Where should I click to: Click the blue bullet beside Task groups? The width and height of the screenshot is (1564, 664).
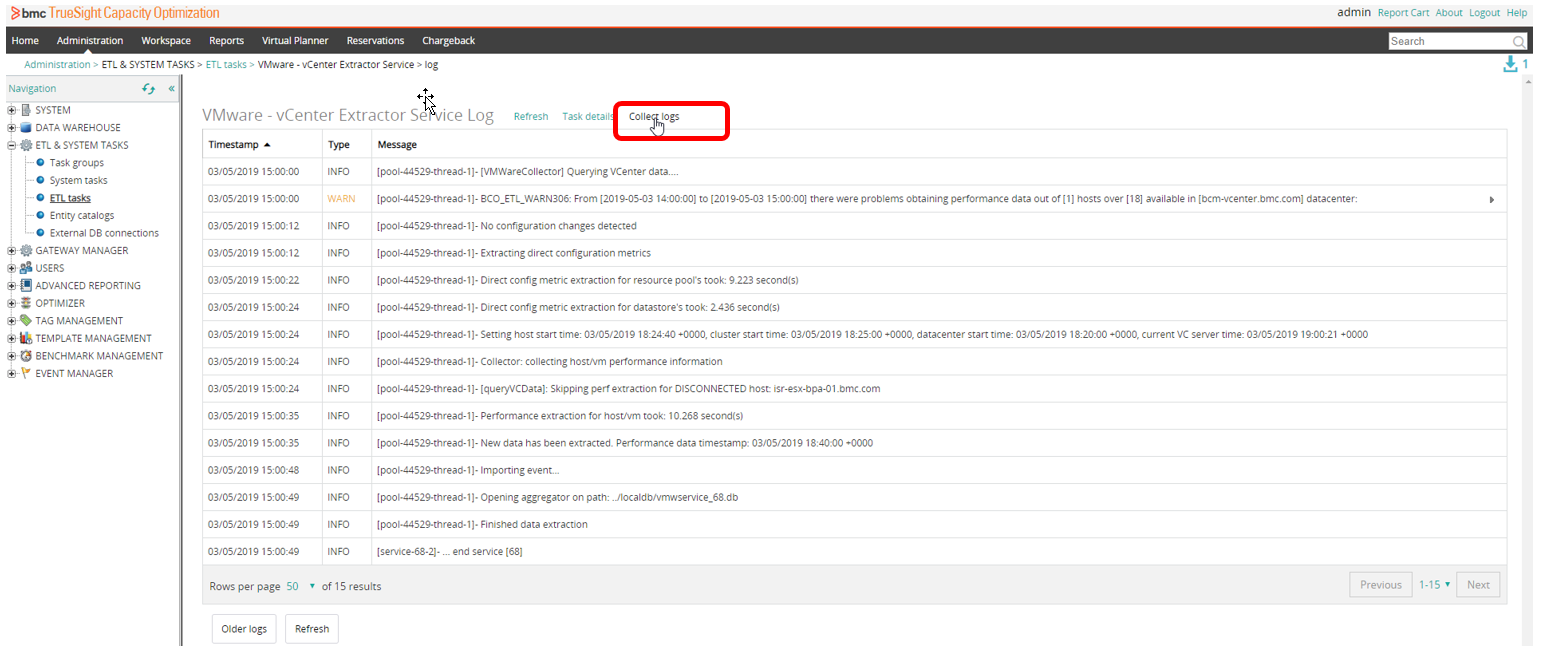40,162
